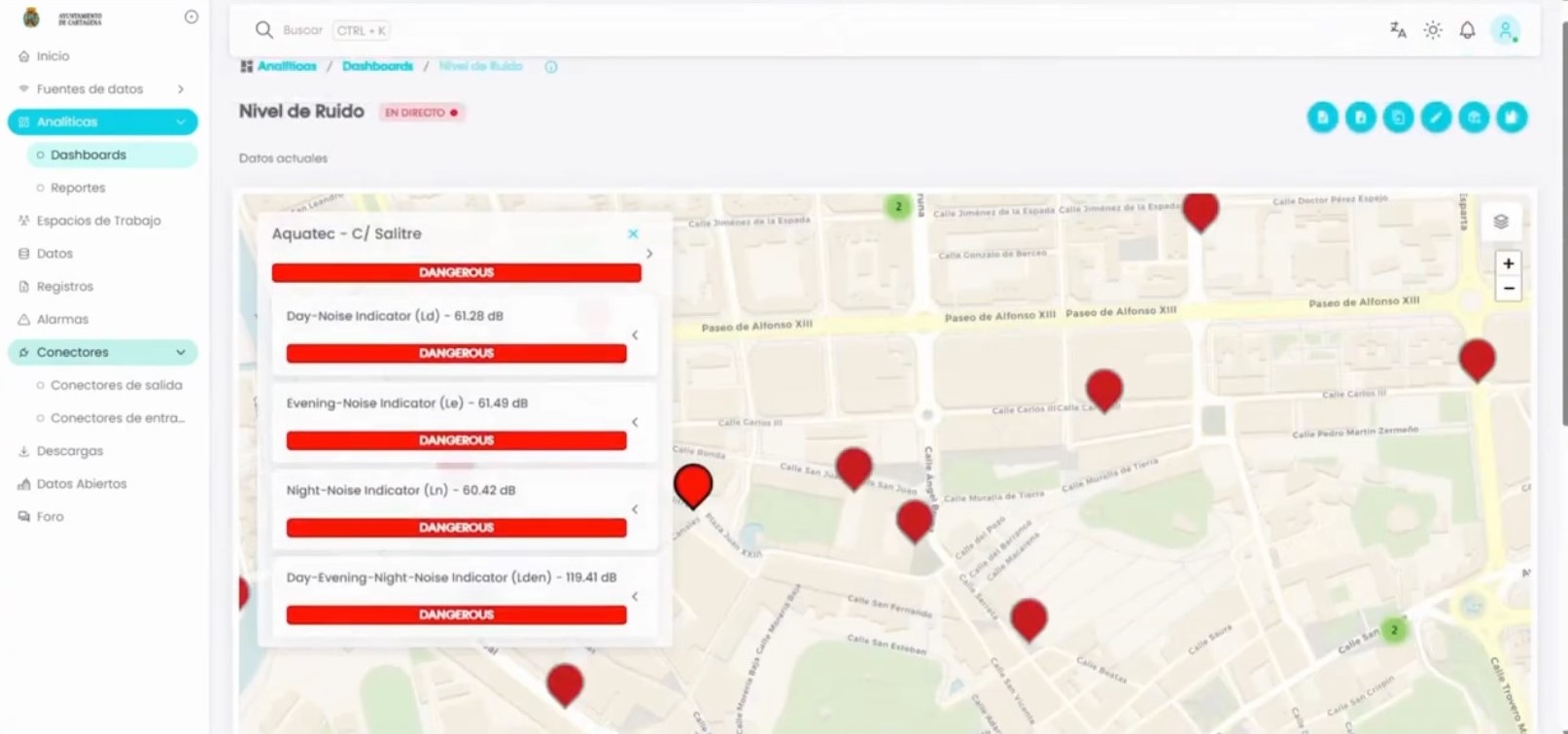
Task: Open notifications bell
Action: coord(1467,30)
